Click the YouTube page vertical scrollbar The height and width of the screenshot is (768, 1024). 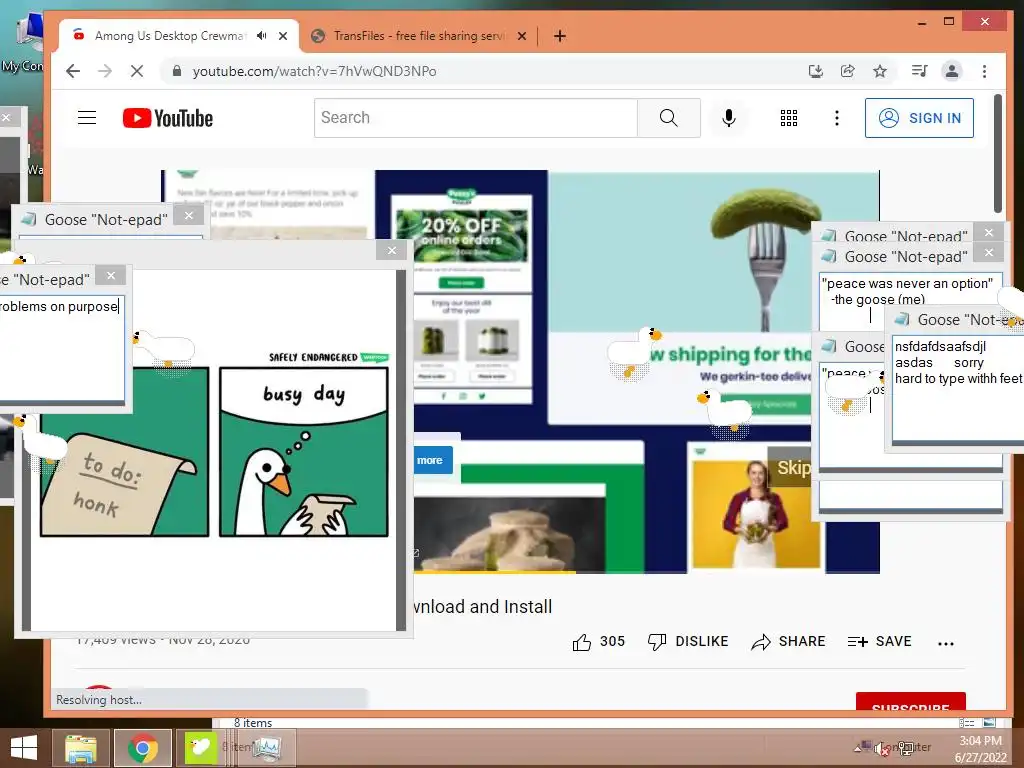pos(997,154)
